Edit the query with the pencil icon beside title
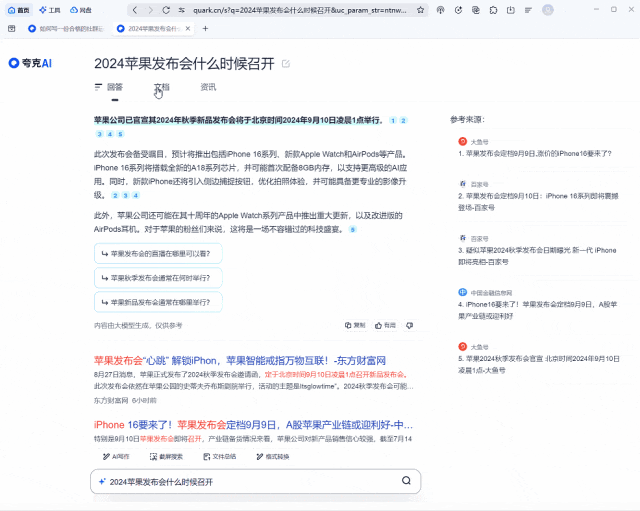Screen dimensions: 640x511 pos(286,64)
